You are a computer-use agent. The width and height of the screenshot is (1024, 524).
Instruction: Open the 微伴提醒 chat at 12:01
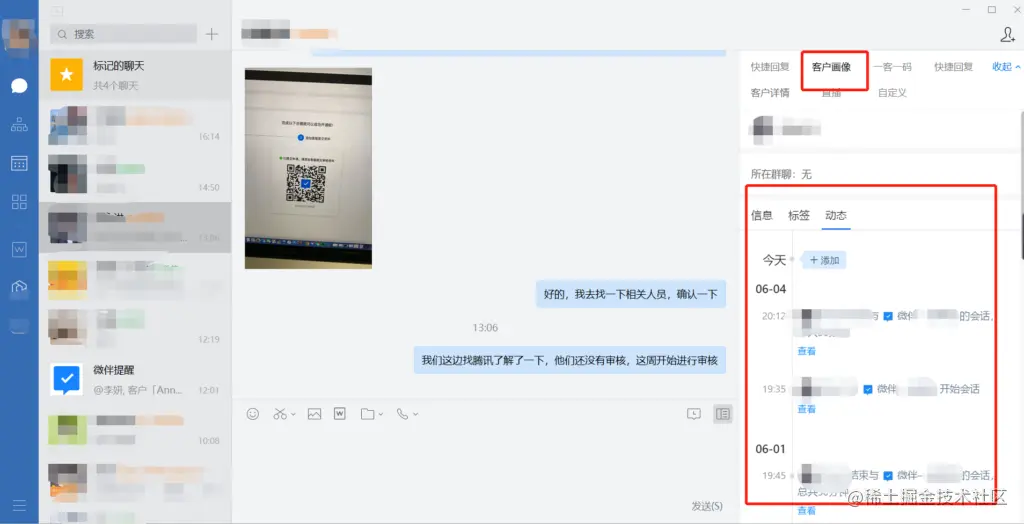coord(135,379)
